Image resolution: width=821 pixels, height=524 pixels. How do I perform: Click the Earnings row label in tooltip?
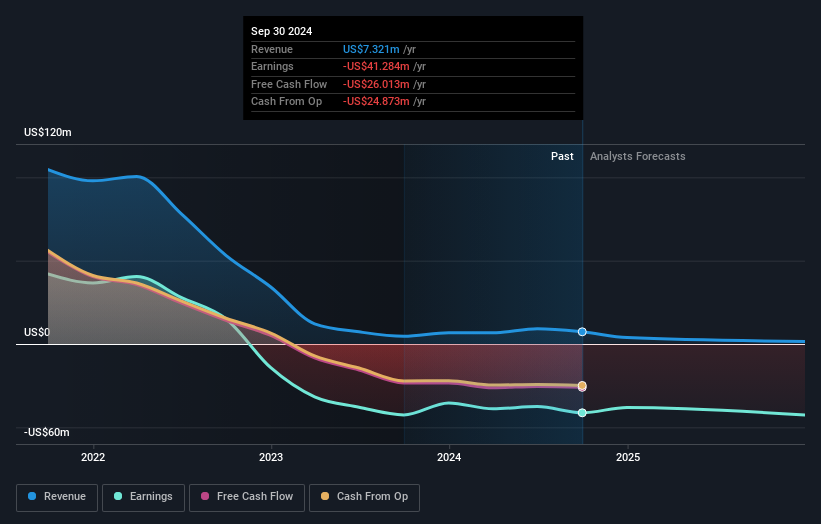(272, 66)
